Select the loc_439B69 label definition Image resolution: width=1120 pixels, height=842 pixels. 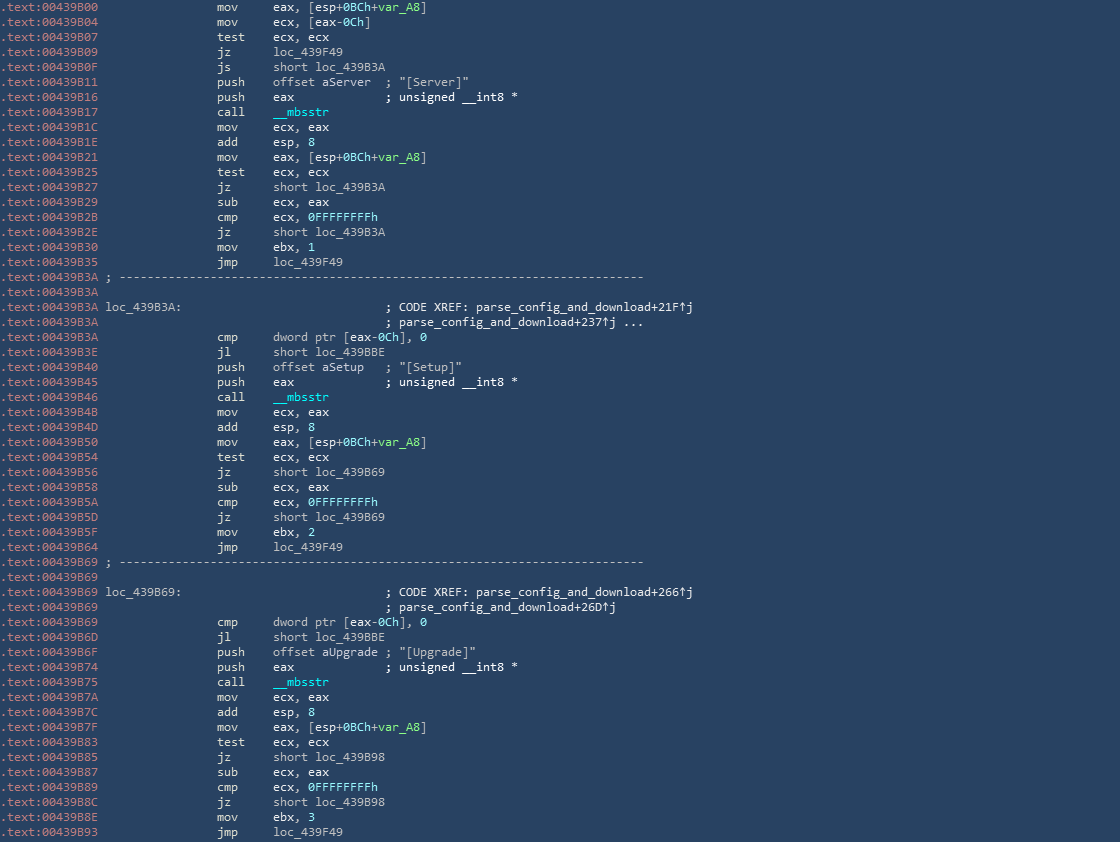142,592
